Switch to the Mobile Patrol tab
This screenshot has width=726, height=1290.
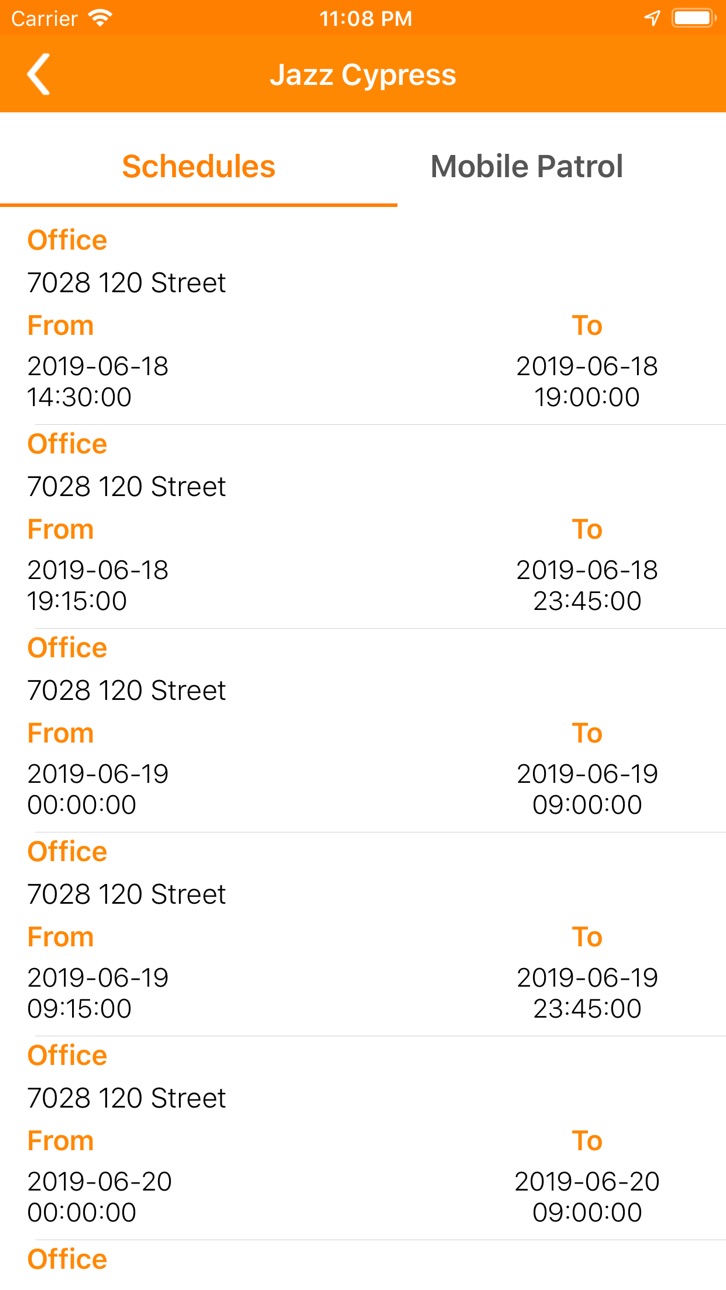pyautogui.click(x=527, y=166)
